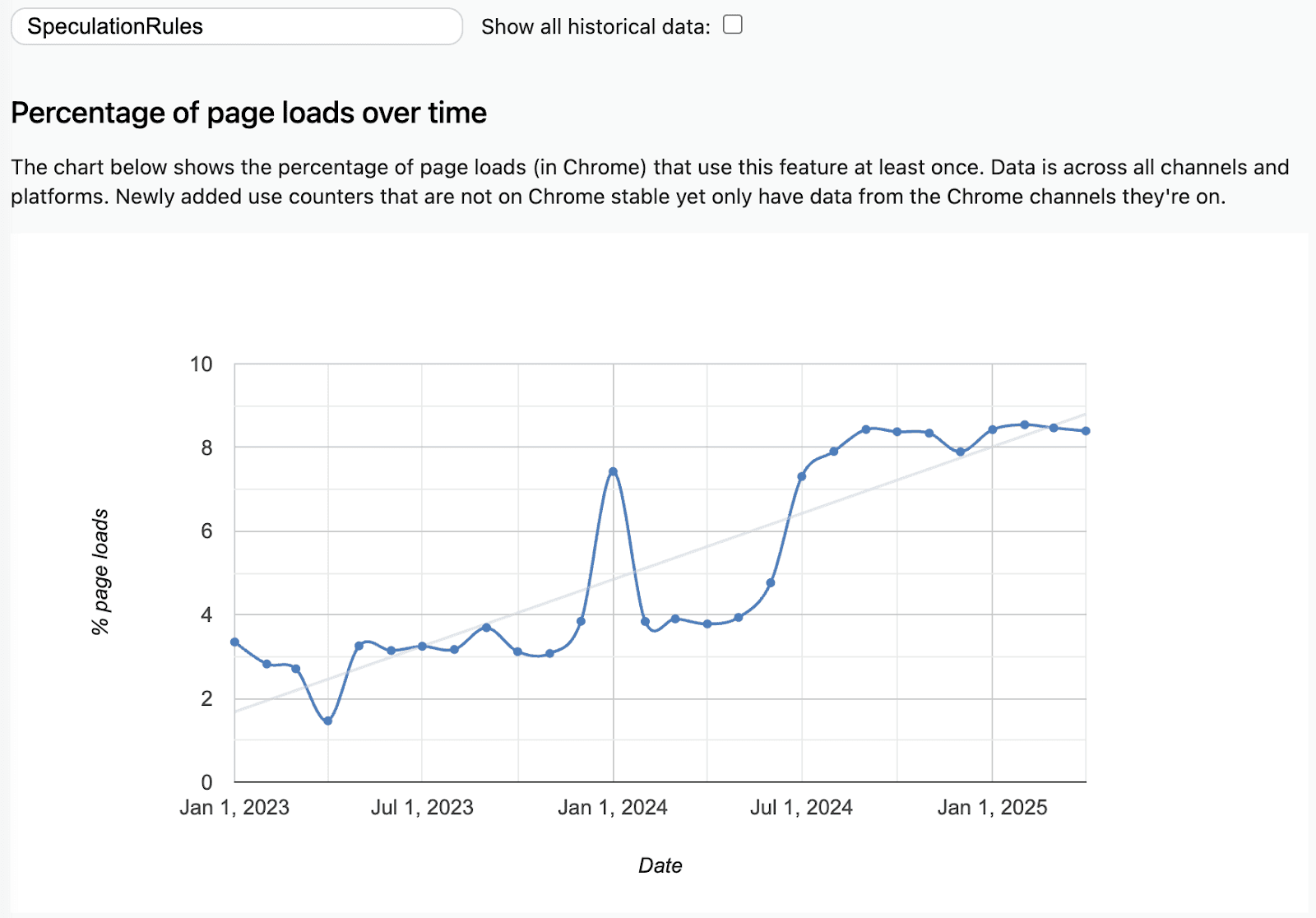This screenshot has height=918, width=1316.
Task: Select the lowest data point in early 2023
Action: 327,720
